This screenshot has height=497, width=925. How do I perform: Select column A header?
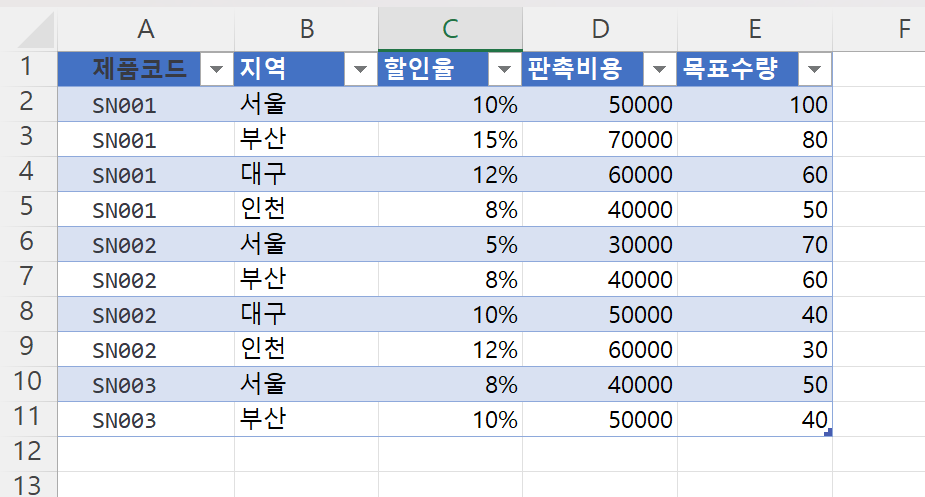[x=146, y=29]
